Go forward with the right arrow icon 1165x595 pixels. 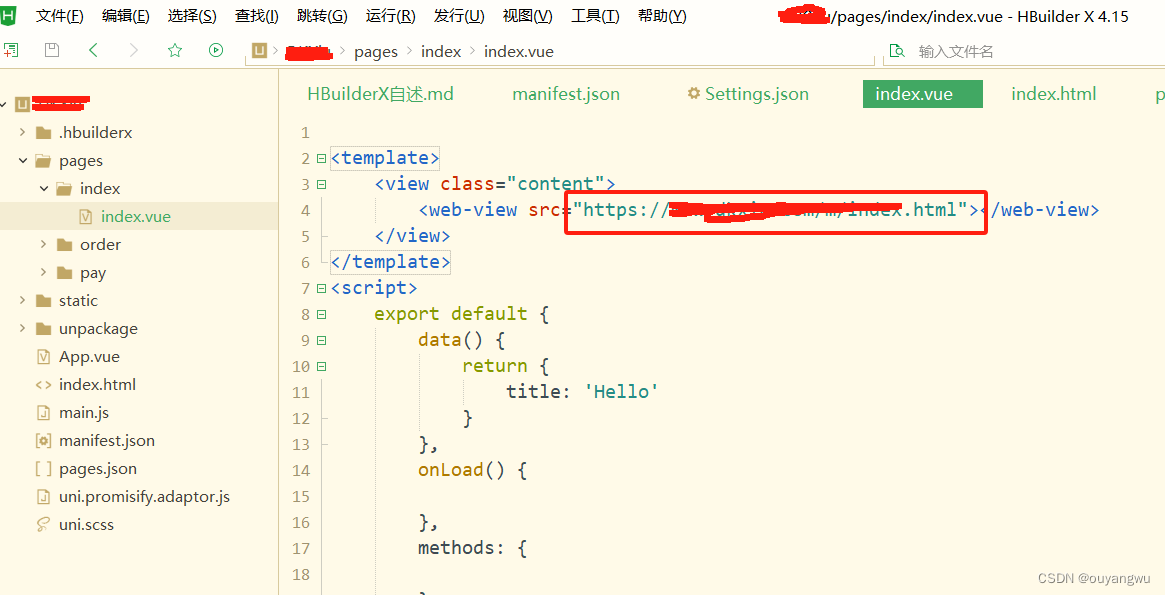(x=134, y=51)
